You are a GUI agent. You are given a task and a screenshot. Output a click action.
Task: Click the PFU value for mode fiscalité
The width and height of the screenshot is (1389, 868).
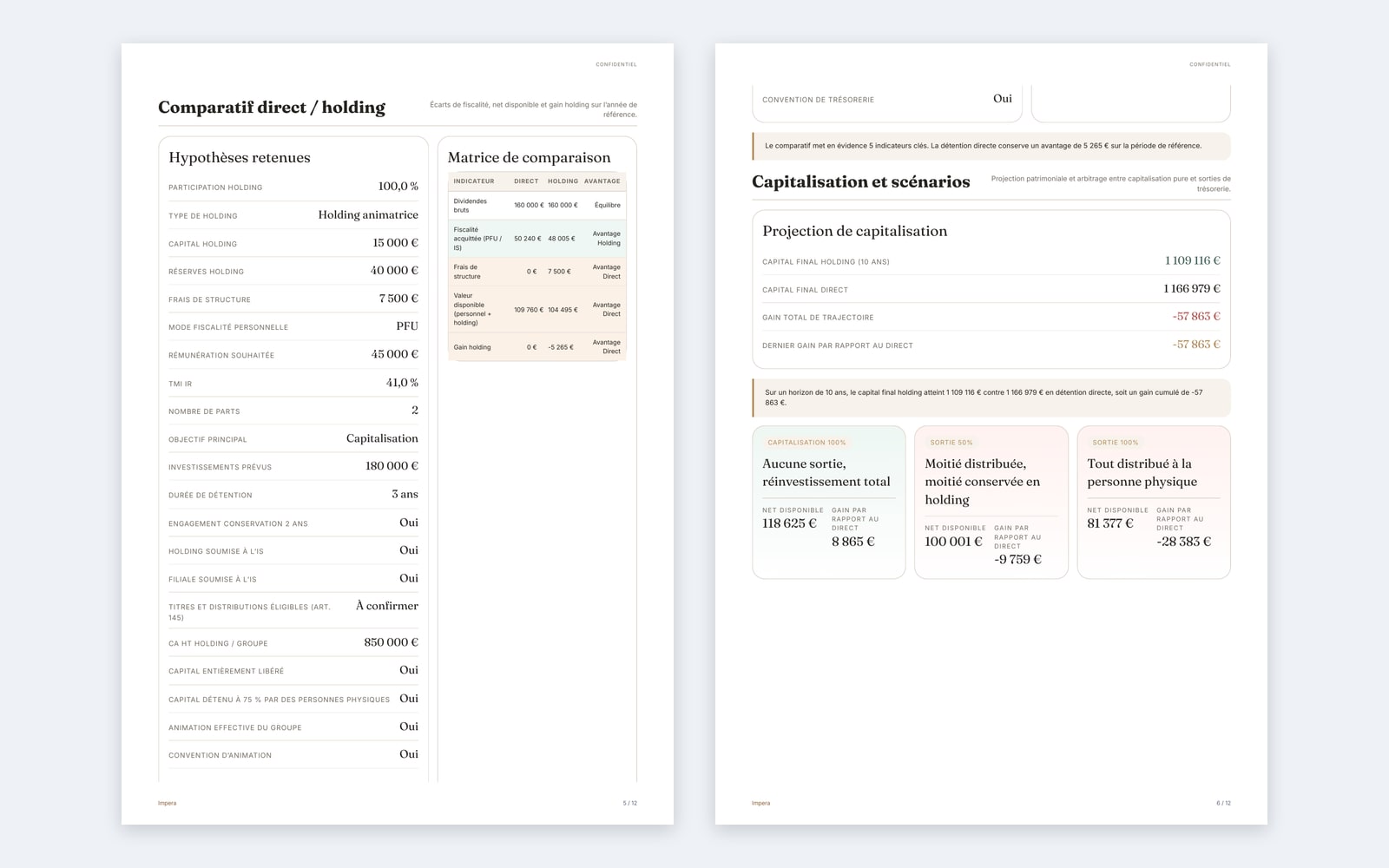pos(407,325)
